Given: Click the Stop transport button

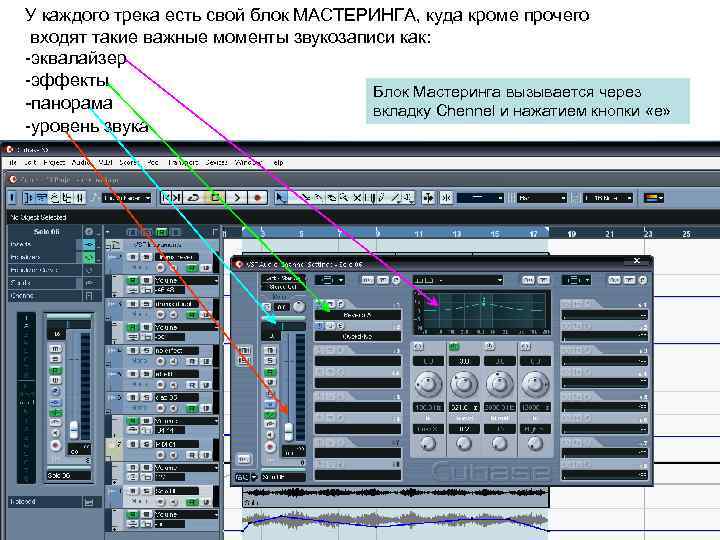Looking at the screenshot, I should click(215, 198).
